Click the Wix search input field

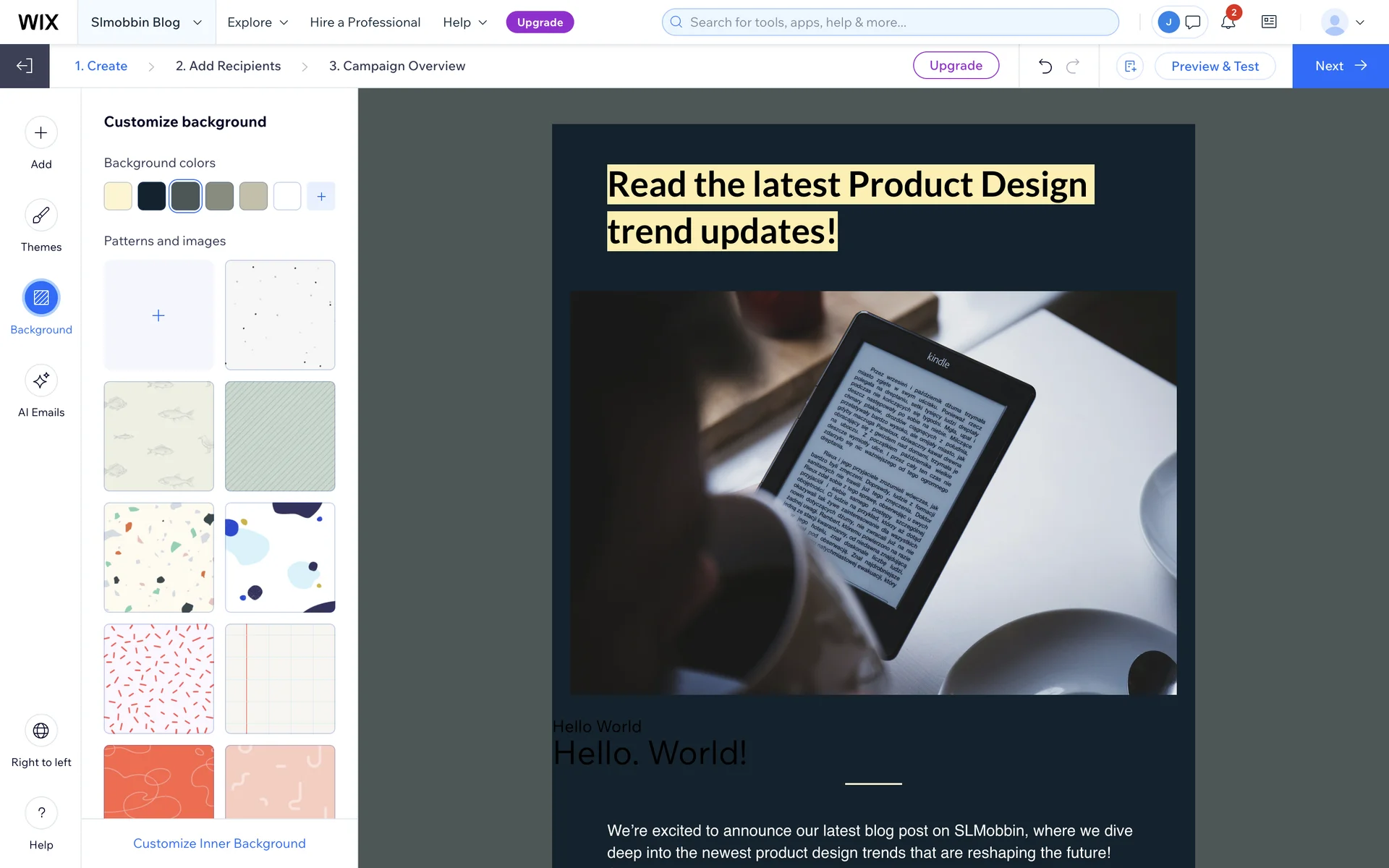[x=890, y=22]
